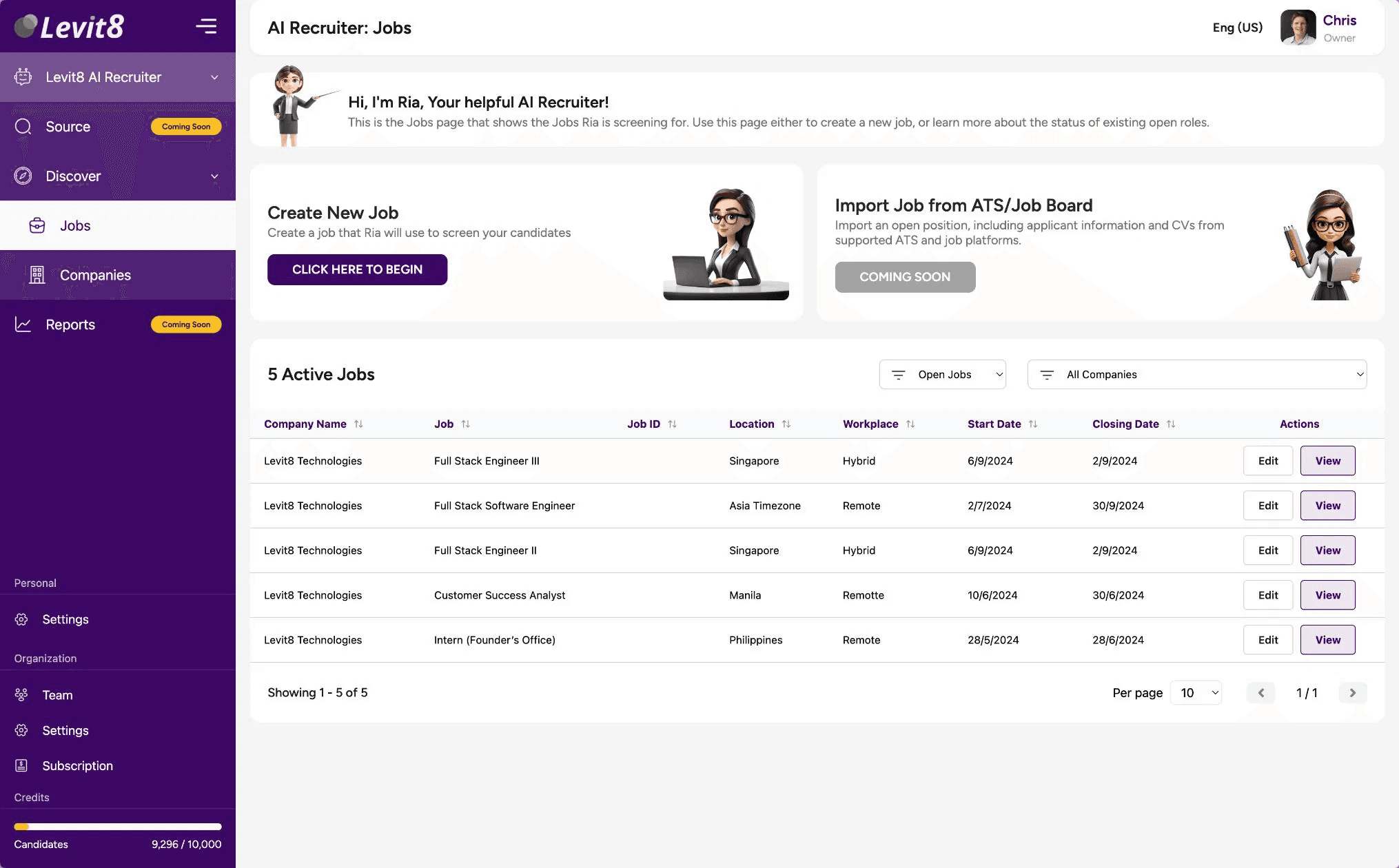This screenshot has height=868, width=1399.
Task: Click the 10/6/2024 start date
Action: click(x=992, y=595)
